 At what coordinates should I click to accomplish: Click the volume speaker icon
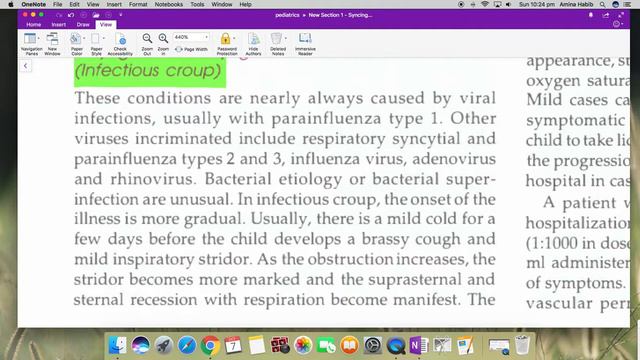[x=509, y=4]
